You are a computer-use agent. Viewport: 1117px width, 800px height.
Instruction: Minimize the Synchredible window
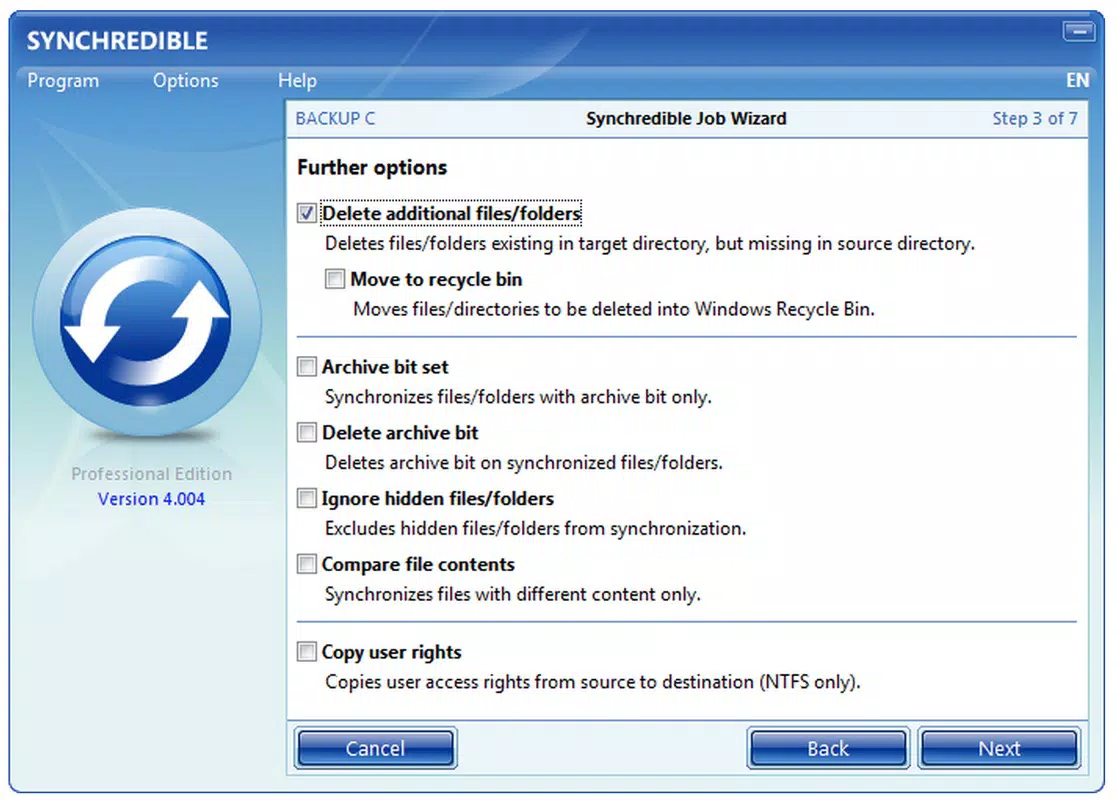(x=1079, y=31)
